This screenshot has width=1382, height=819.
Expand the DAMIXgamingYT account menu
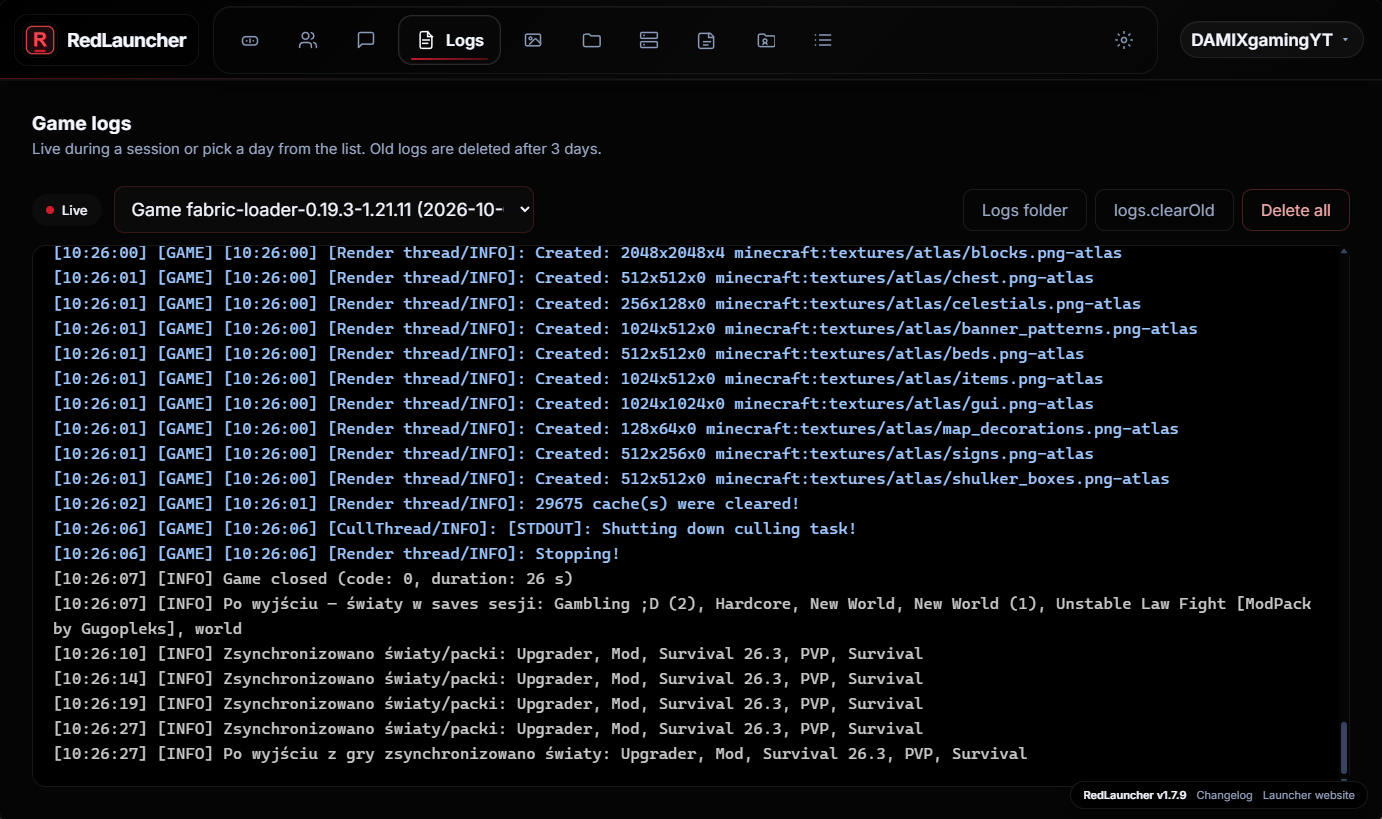(x=1271, y=40)
